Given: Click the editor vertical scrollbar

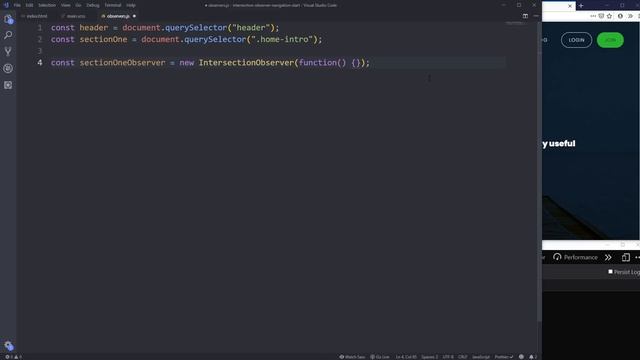Looking at the screenshot, I should coord(540,171).
